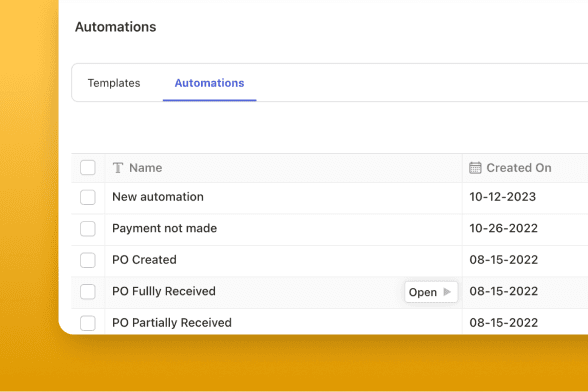Click the PO Partially Received name
588x392 pixels.
pos(172,323)
